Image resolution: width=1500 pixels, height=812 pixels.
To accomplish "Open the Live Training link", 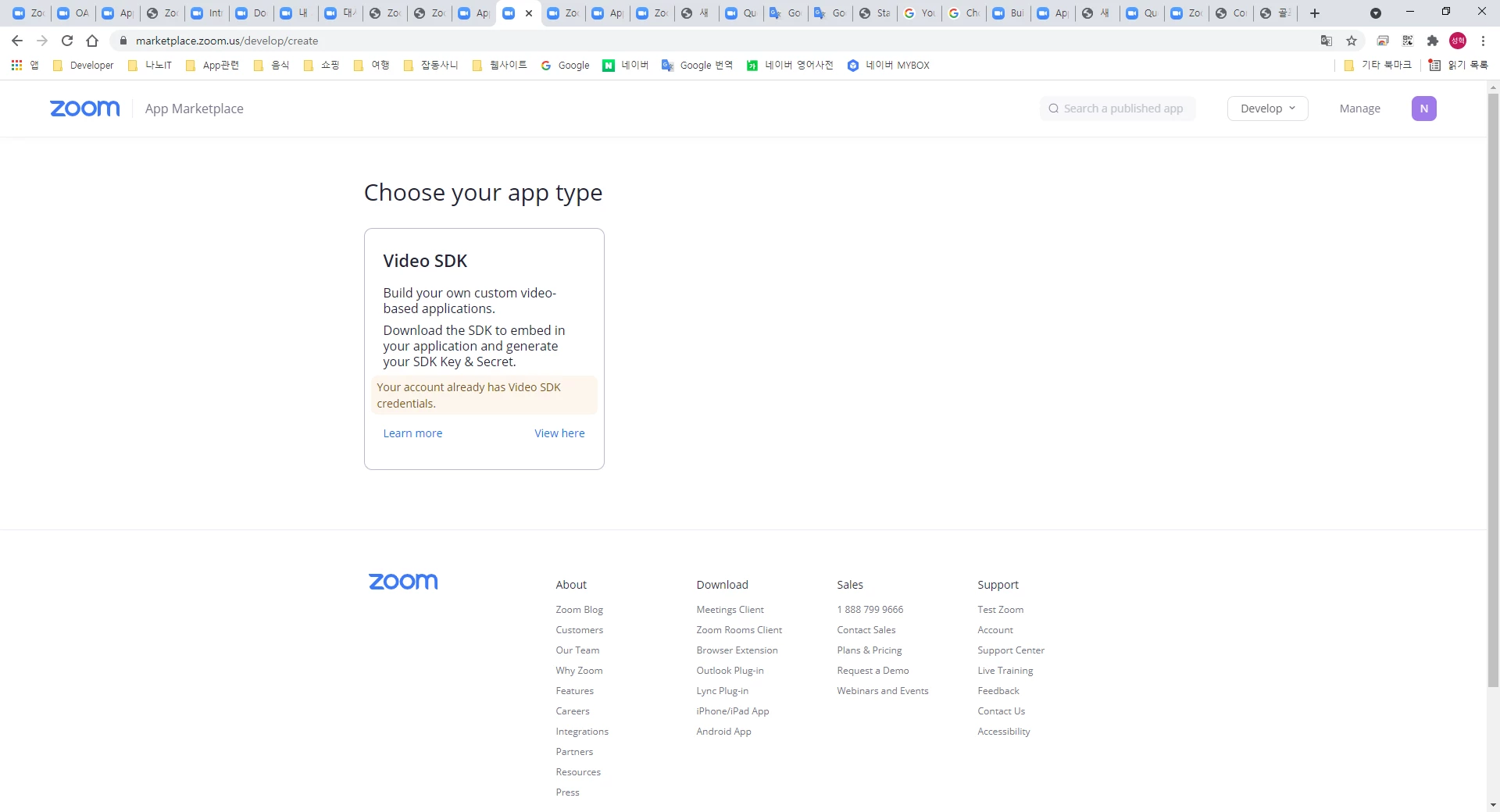I will click(1005, 671).
